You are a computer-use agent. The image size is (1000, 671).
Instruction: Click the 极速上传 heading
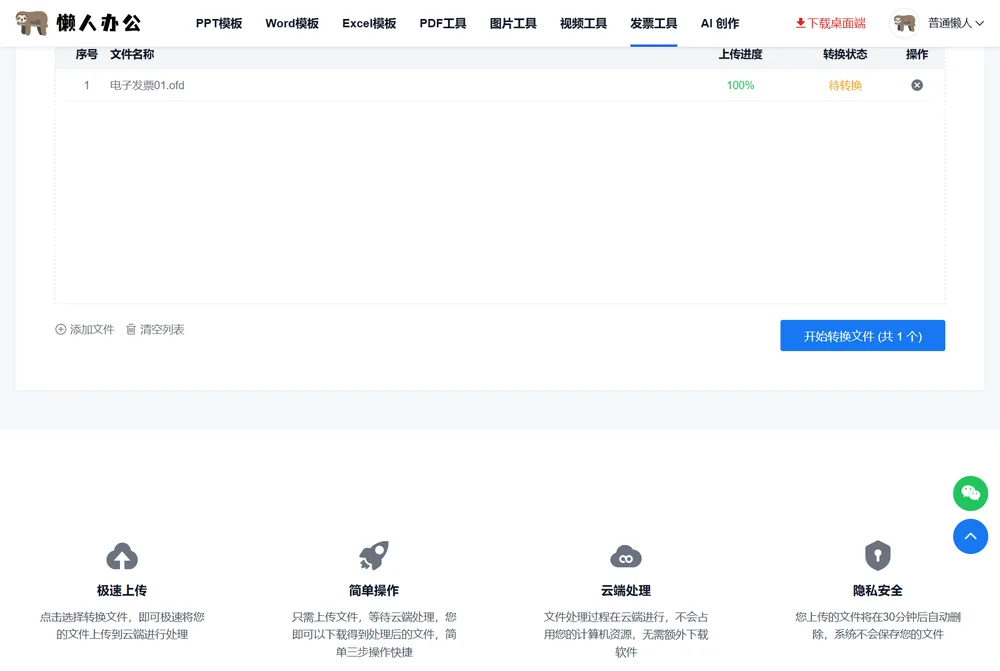122,591
